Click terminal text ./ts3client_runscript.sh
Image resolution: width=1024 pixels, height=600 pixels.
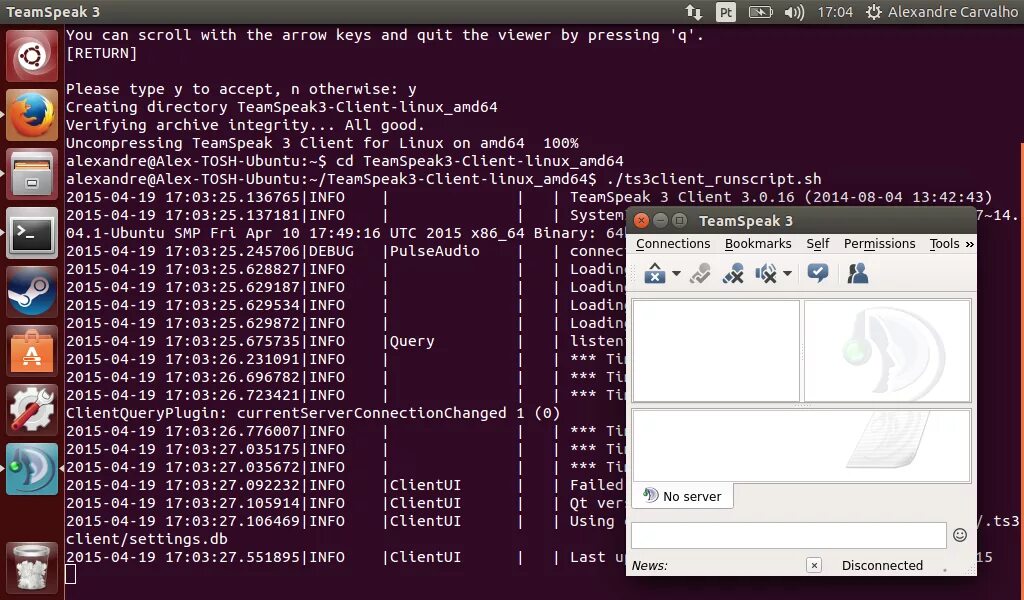coord(714,179)
